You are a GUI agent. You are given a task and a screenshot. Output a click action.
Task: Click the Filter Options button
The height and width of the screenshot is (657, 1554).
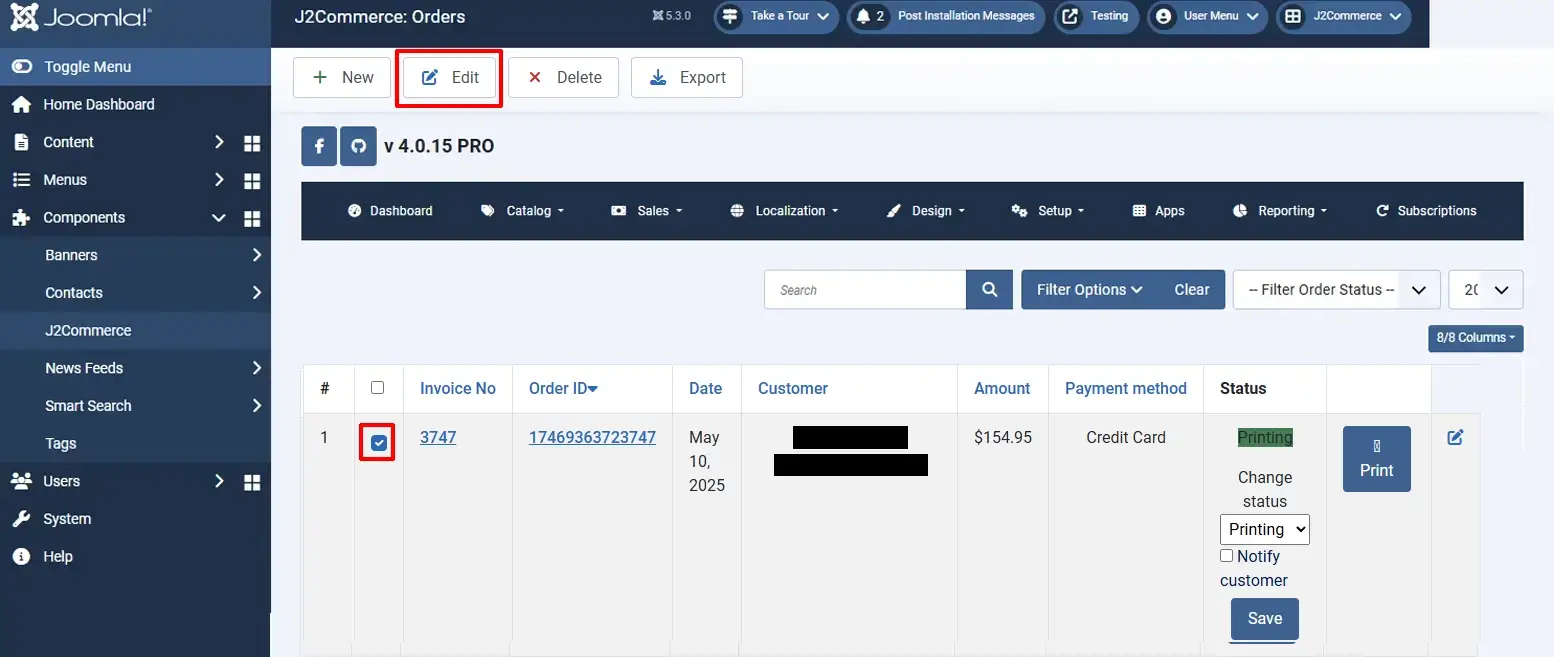1089,290
